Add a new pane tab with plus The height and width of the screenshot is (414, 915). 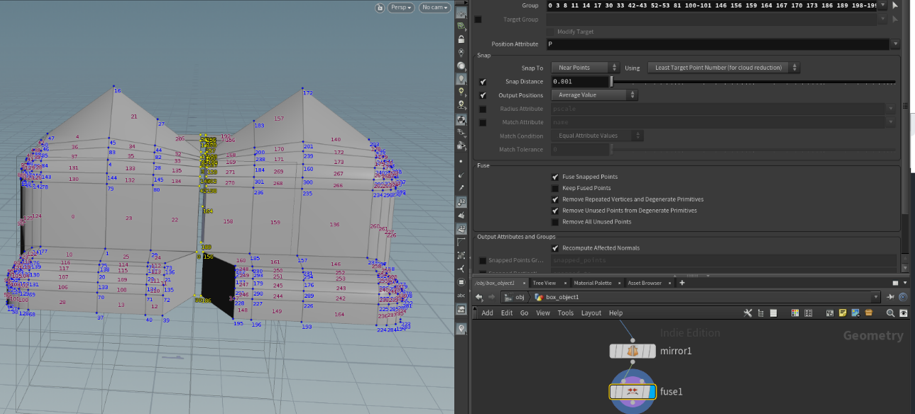682,283
